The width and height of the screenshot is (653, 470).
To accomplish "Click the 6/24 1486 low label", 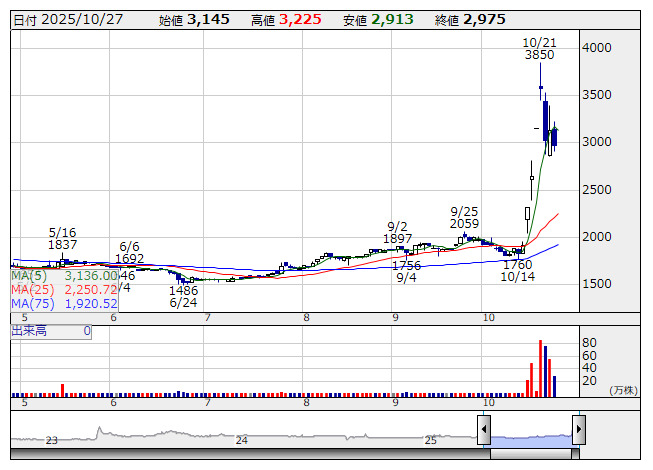I will click(183, 296).
